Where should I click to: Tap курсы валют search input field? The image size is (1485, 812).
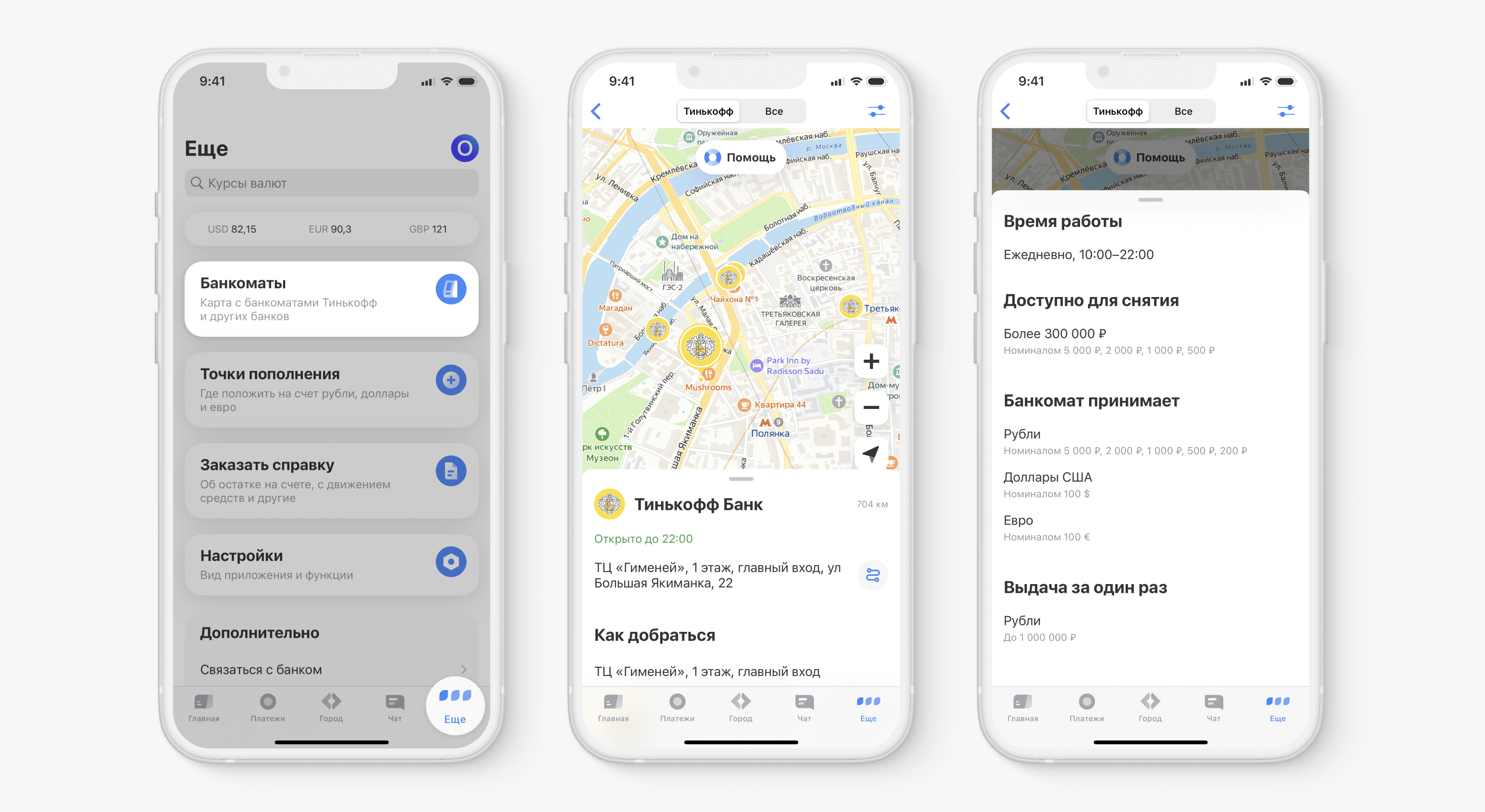coord(327,182)
